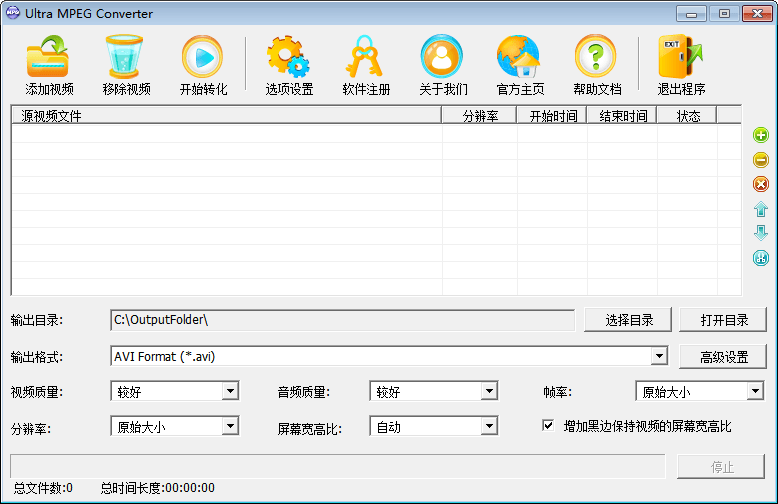The height and width of the screenshot is (504, 778).
Task: Click the 输出格式: label
Action: pyautogui.click(x=37, y=357)
